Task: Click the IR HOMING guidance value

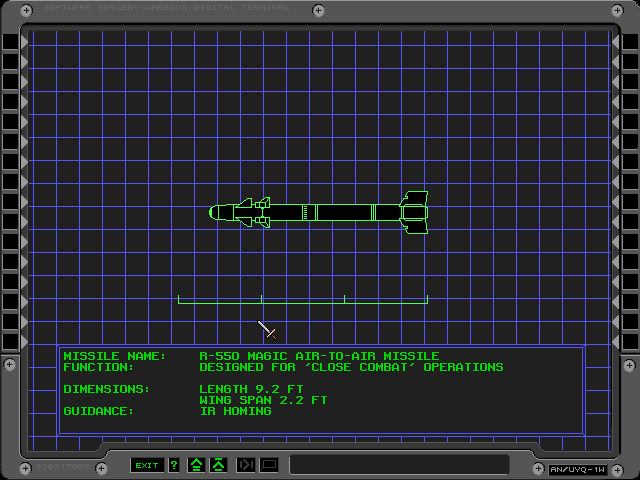Action: 236,411
